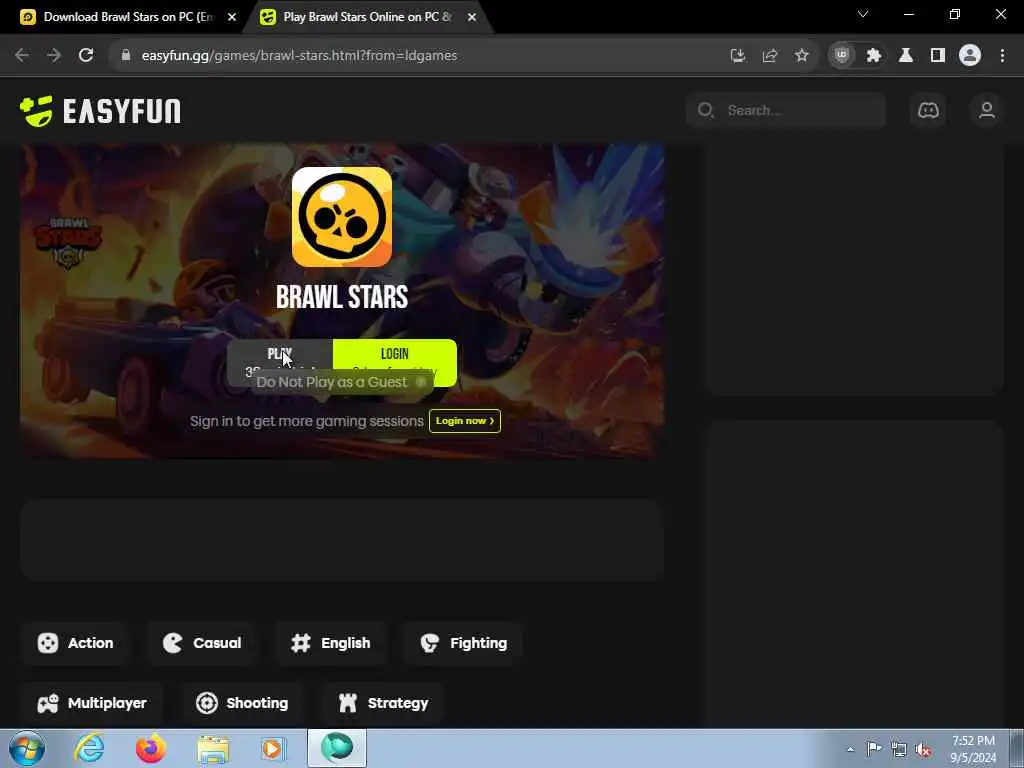Select the Strategy category tag
The width and height of the screenshot is (1024, 768).
click(383, 703)
